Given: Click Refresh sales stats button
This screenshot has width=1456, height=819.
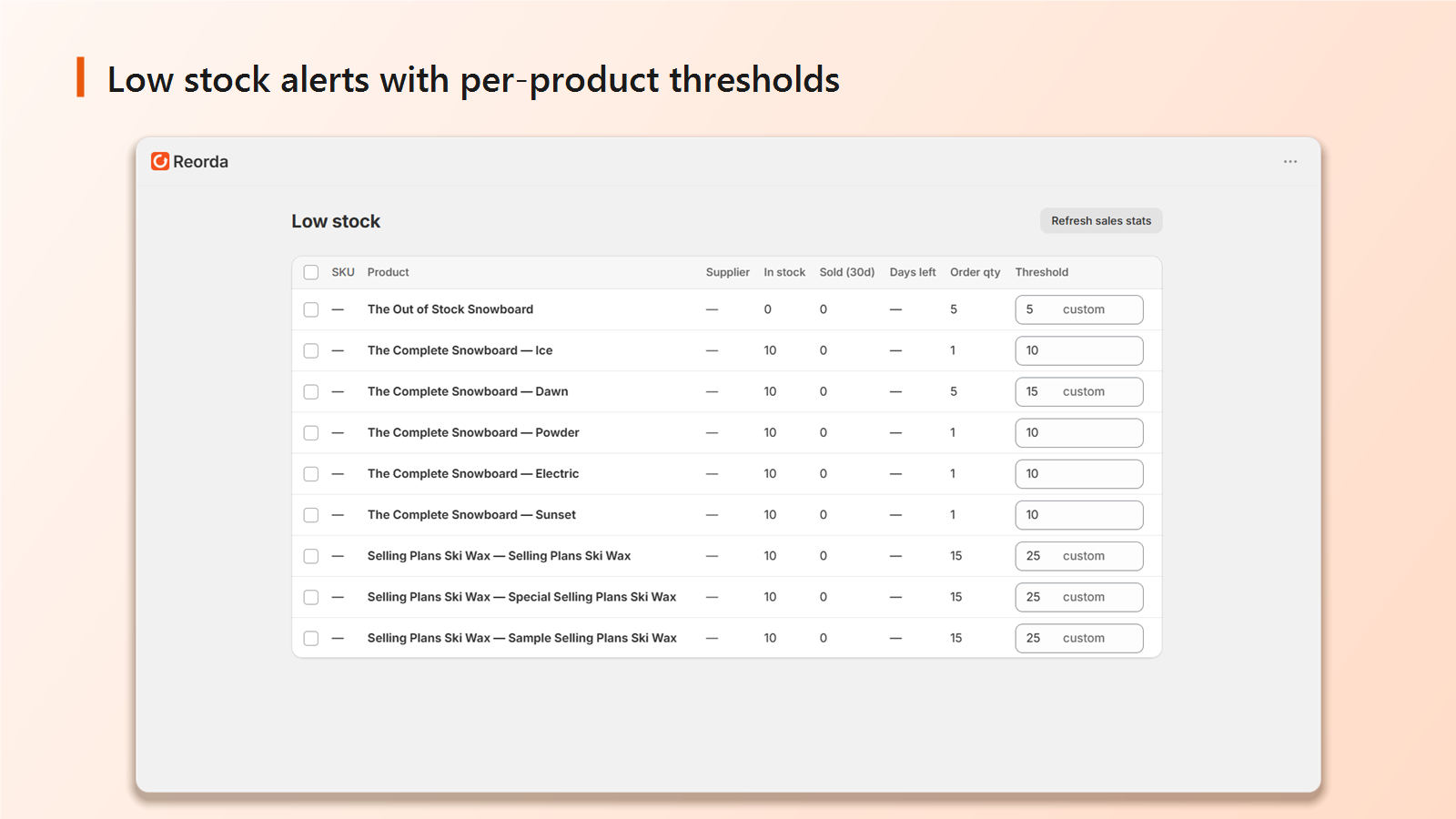Looking at the screenshot, I should [x=1101, y=221].
